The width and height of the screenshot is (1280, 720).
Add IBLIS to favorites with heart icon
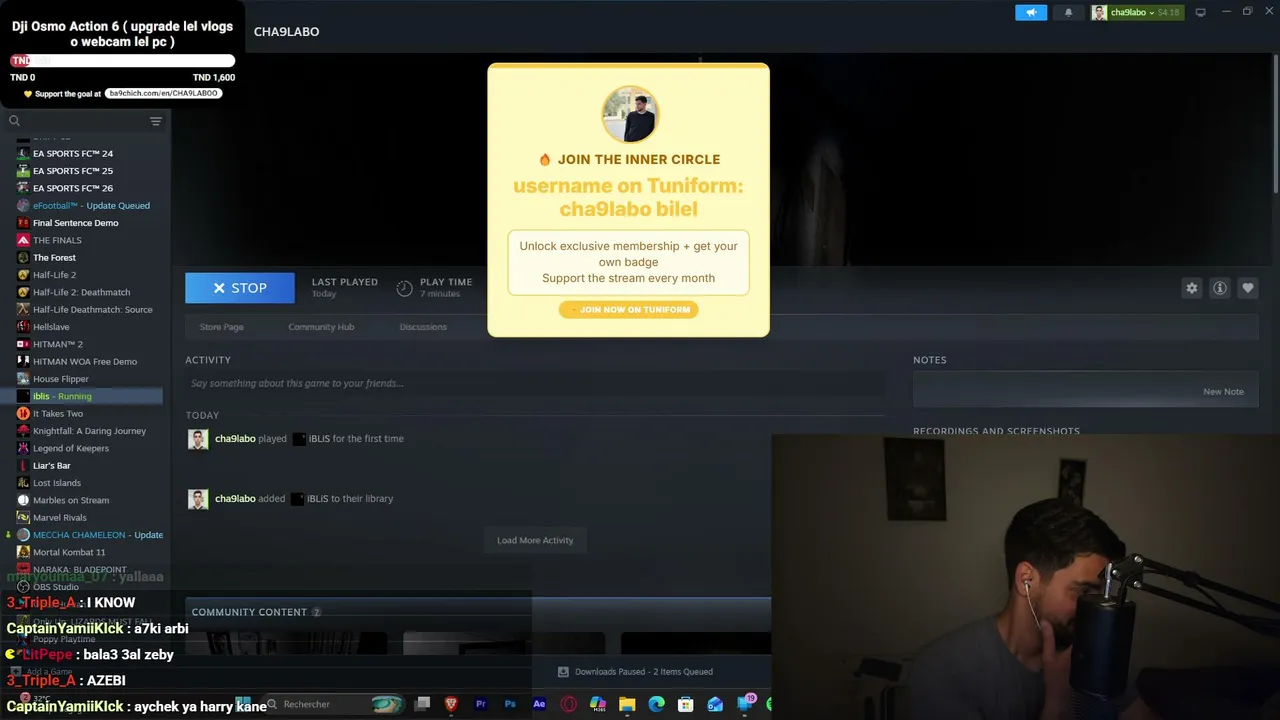tap(1248, 288)
